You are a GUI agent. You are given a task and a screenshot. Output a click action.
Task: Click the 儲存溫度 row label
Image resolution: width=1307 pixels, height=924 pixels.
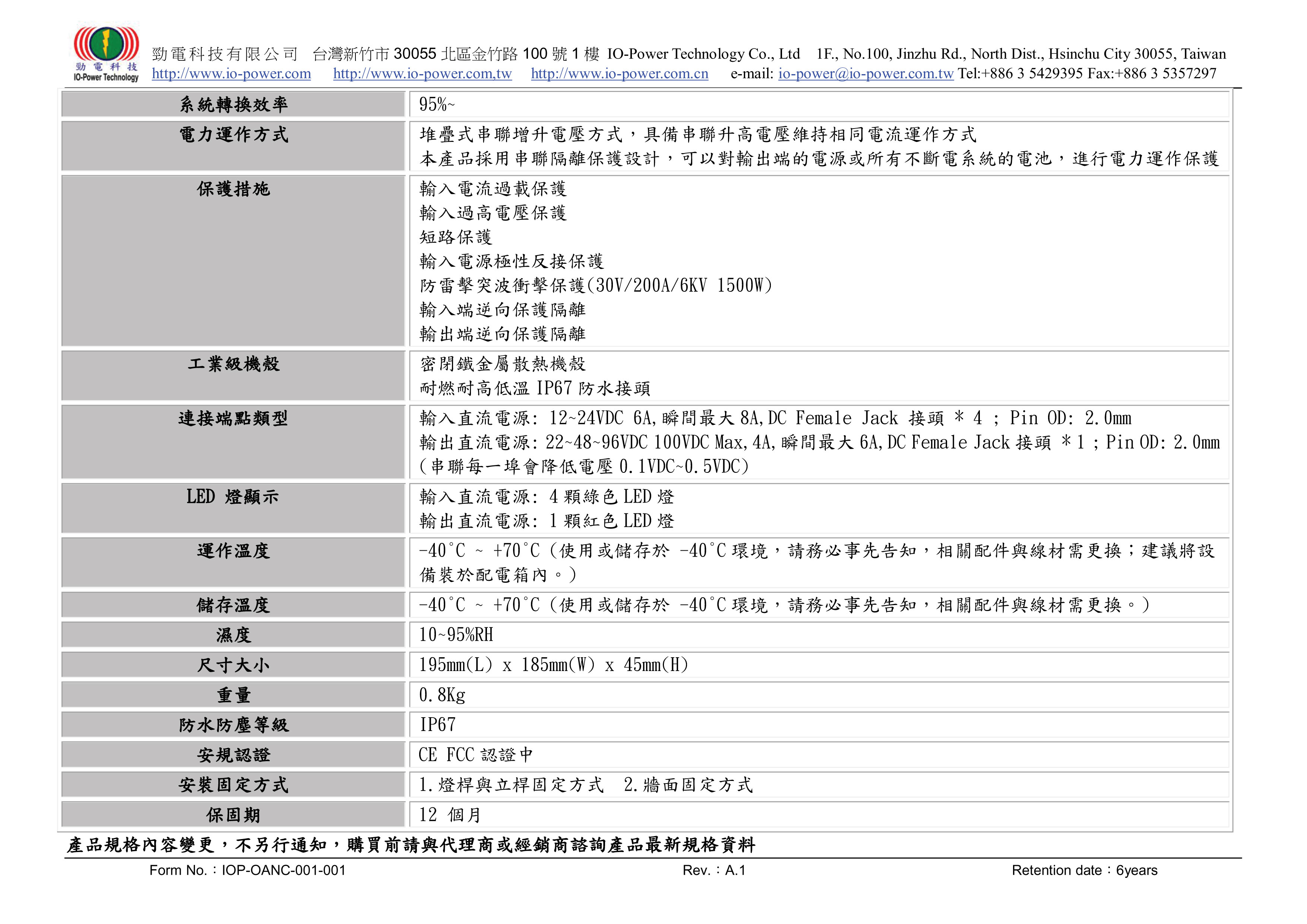[233, 605]
